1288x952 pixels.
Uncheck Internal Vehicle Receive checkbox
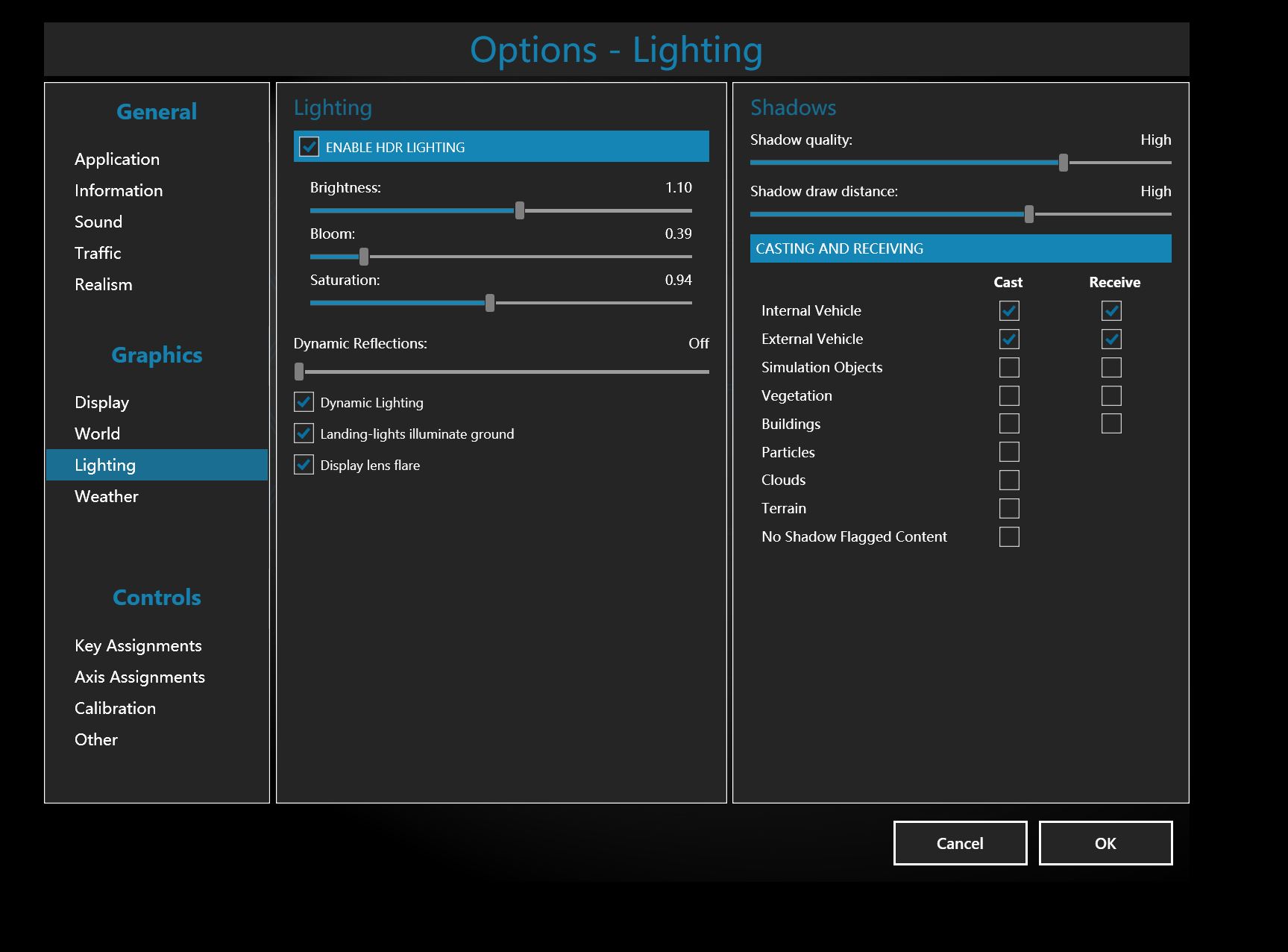(x=1111, y=310)
